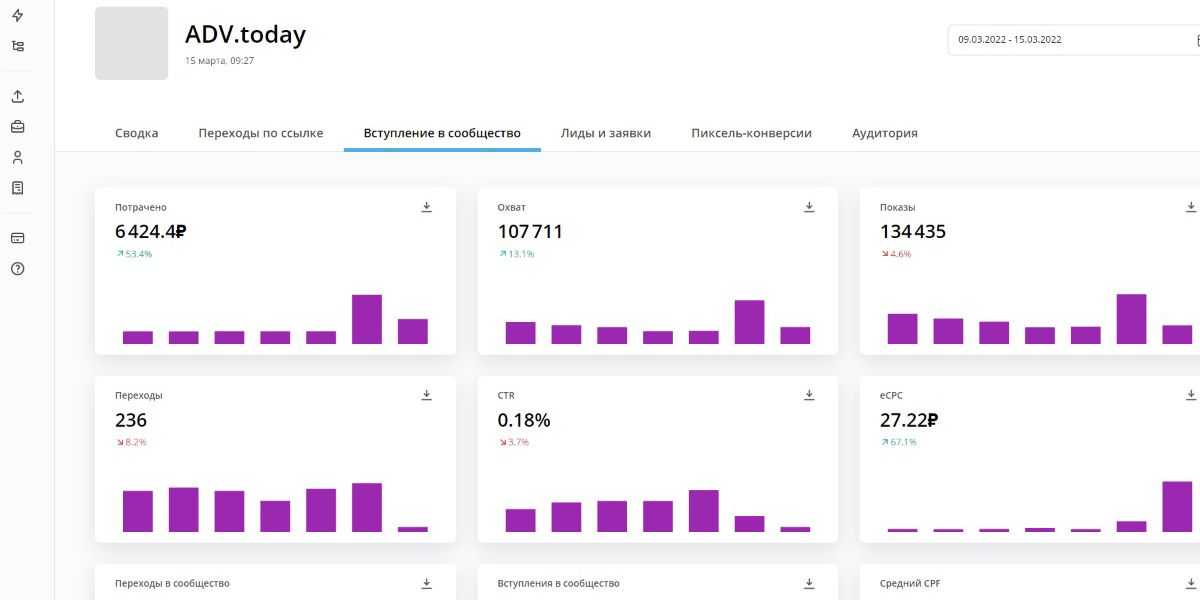Download the Переходы chart data
Viewport: 1200px width, 600px height.
[427, 395]
